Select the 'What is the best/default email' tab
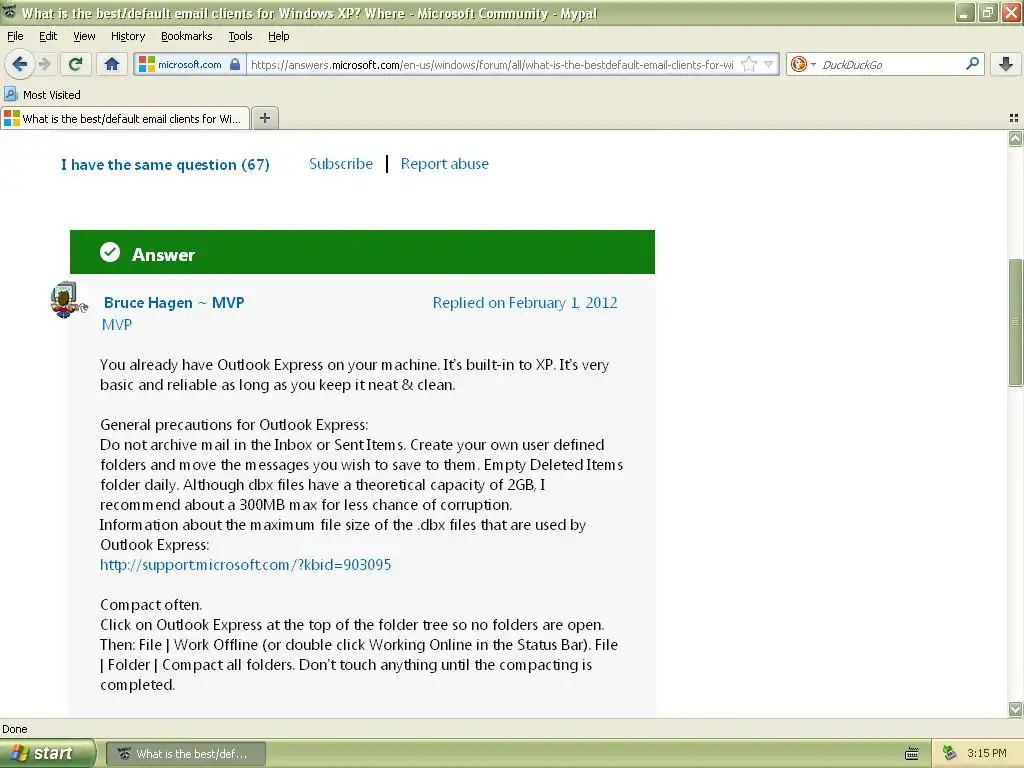This screenshot has width=1024, height=768. tap(125, 118)
